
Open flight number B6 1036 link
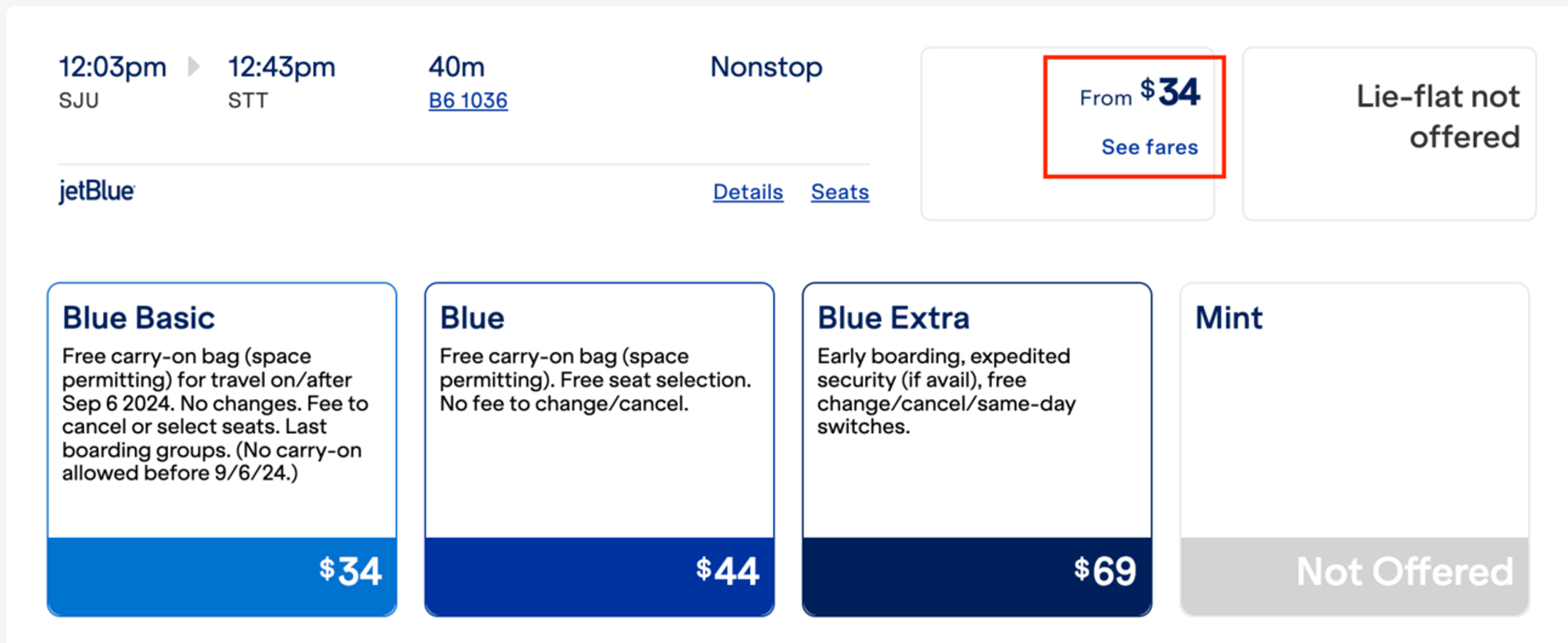tap(468, 100)
